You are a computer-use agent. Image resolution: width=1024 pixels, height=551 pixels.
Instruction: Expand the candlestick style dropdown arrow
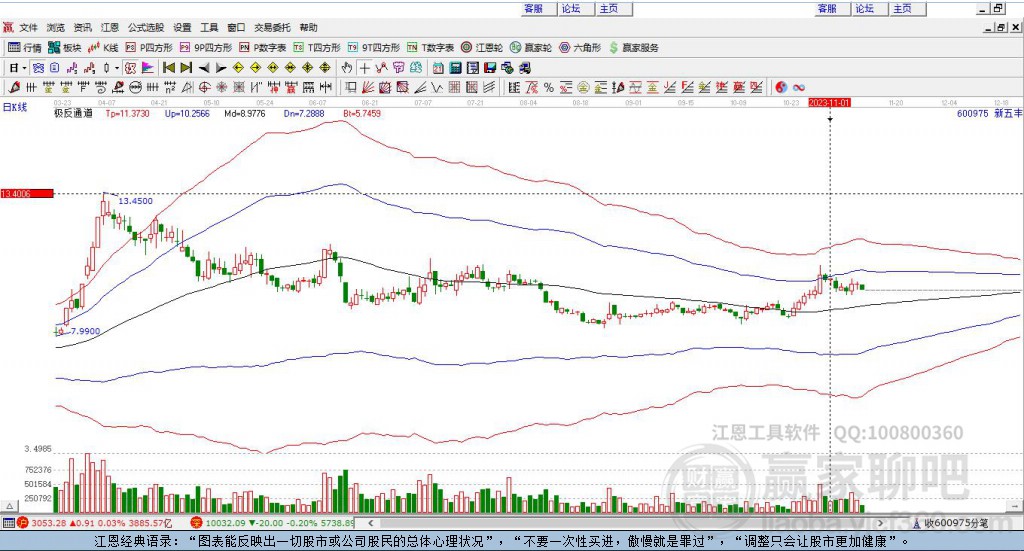point(116,68)
